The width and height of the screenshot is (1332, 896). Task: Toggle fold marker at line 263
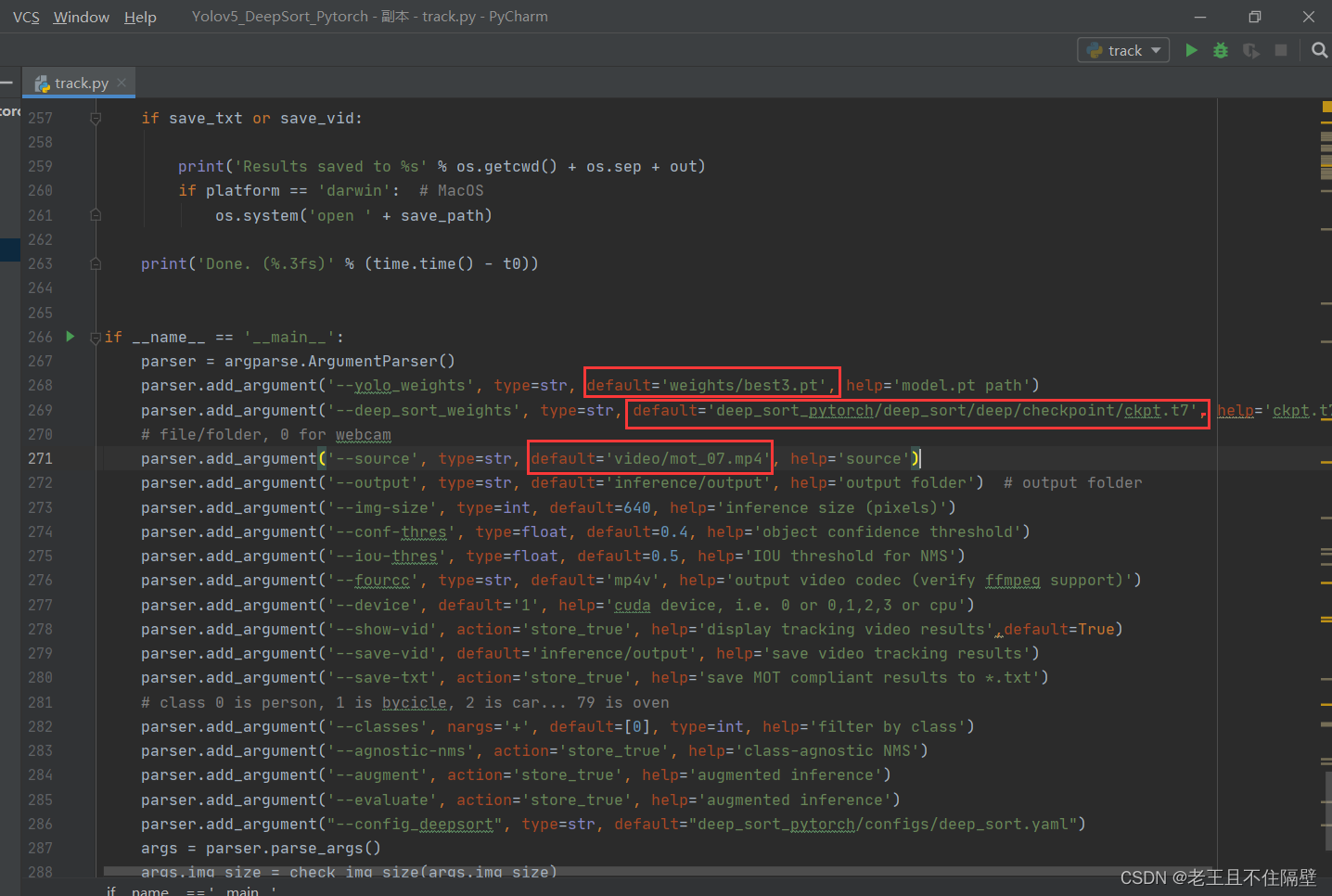96,263
